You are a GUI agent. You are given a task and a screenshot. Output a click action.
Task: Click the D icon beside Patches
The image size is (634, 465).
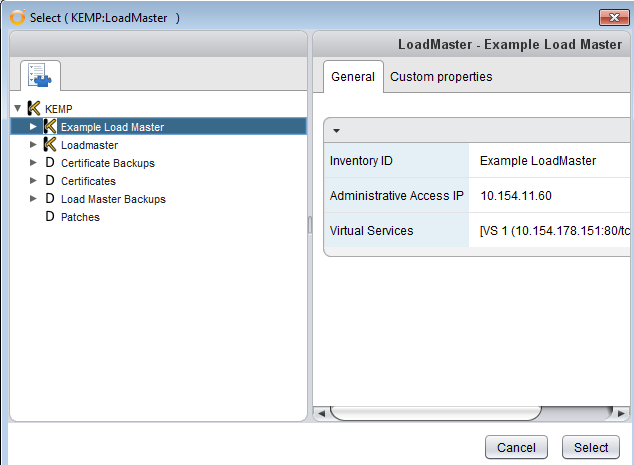(50, 216)
